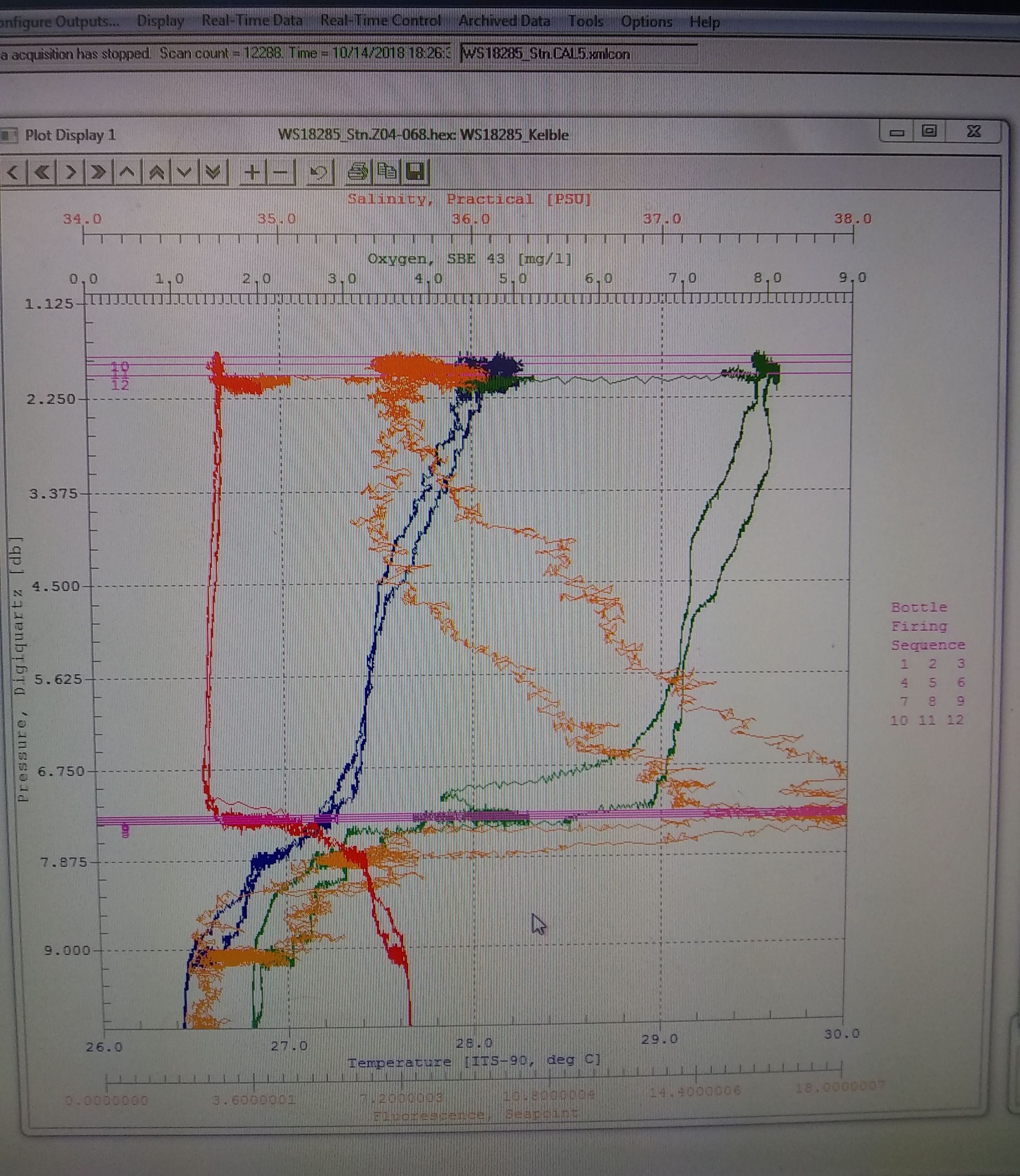Zoom out with the minus button
1020x1176 pixels.
[281, 172]
